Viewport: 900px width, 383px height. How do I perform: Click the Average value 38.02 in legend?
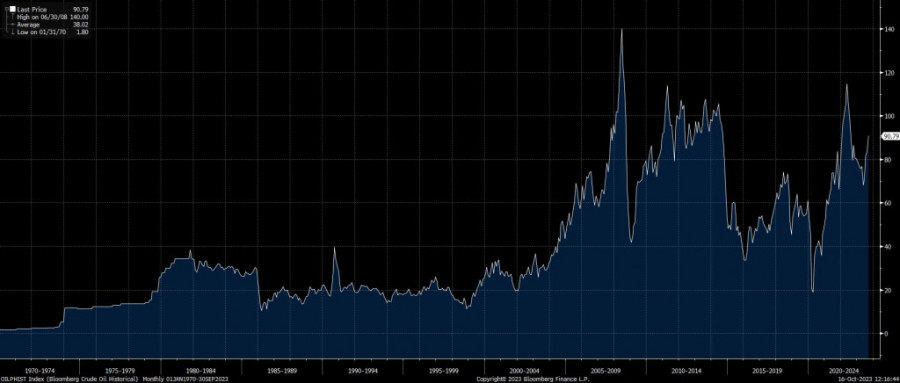pos(80,24)
